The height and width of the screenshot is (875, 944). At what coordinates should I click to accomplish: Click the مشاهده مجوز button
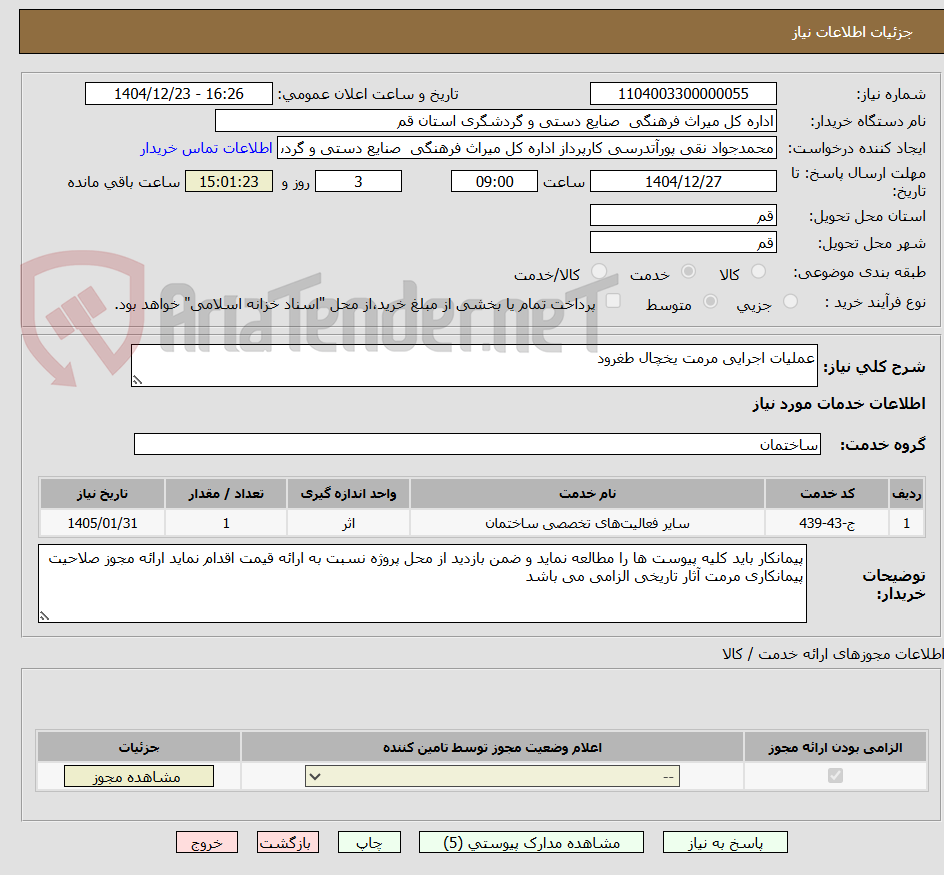click(138, 776)
